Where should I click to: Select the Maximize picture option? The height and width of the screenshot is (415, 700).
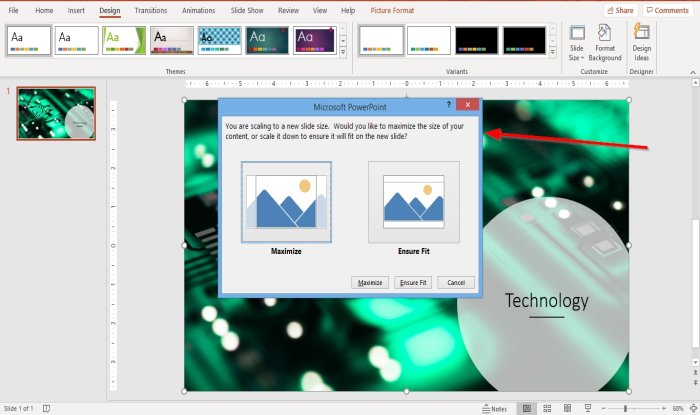click(x=286, y=202)
